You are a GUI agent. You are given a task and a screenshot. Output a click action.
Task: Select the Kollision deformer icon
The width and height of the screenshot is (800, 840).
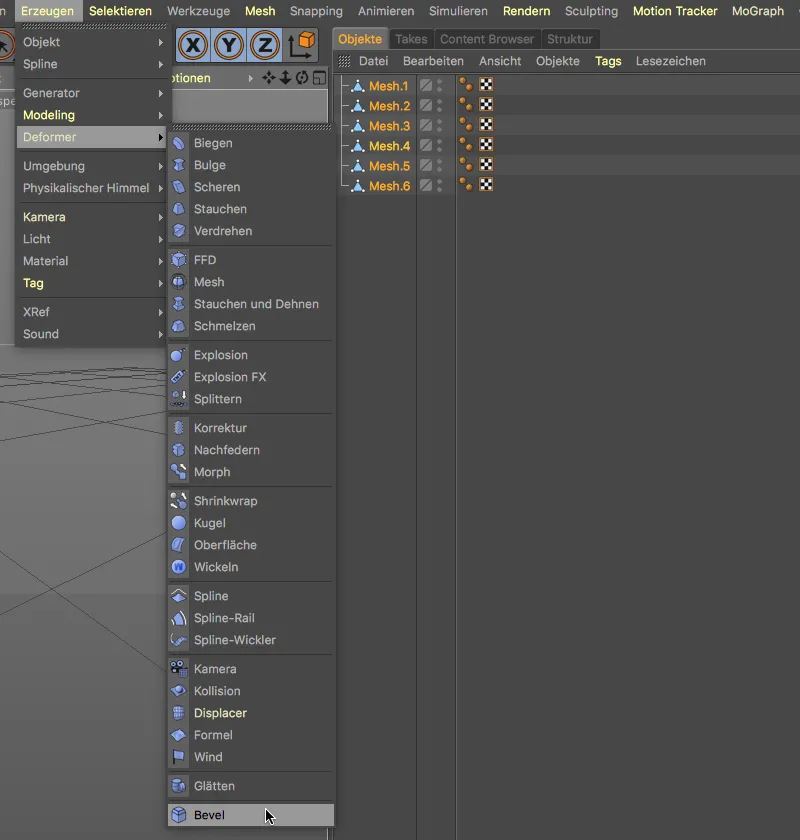pyautogui.click(x=178, y=691)
